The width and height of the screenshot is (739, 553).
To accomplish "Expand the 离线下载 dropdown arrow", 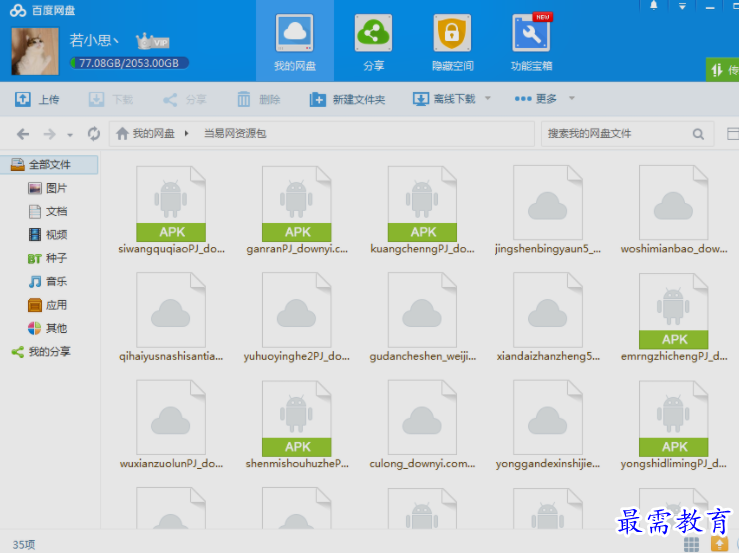I will click(488, 99).
